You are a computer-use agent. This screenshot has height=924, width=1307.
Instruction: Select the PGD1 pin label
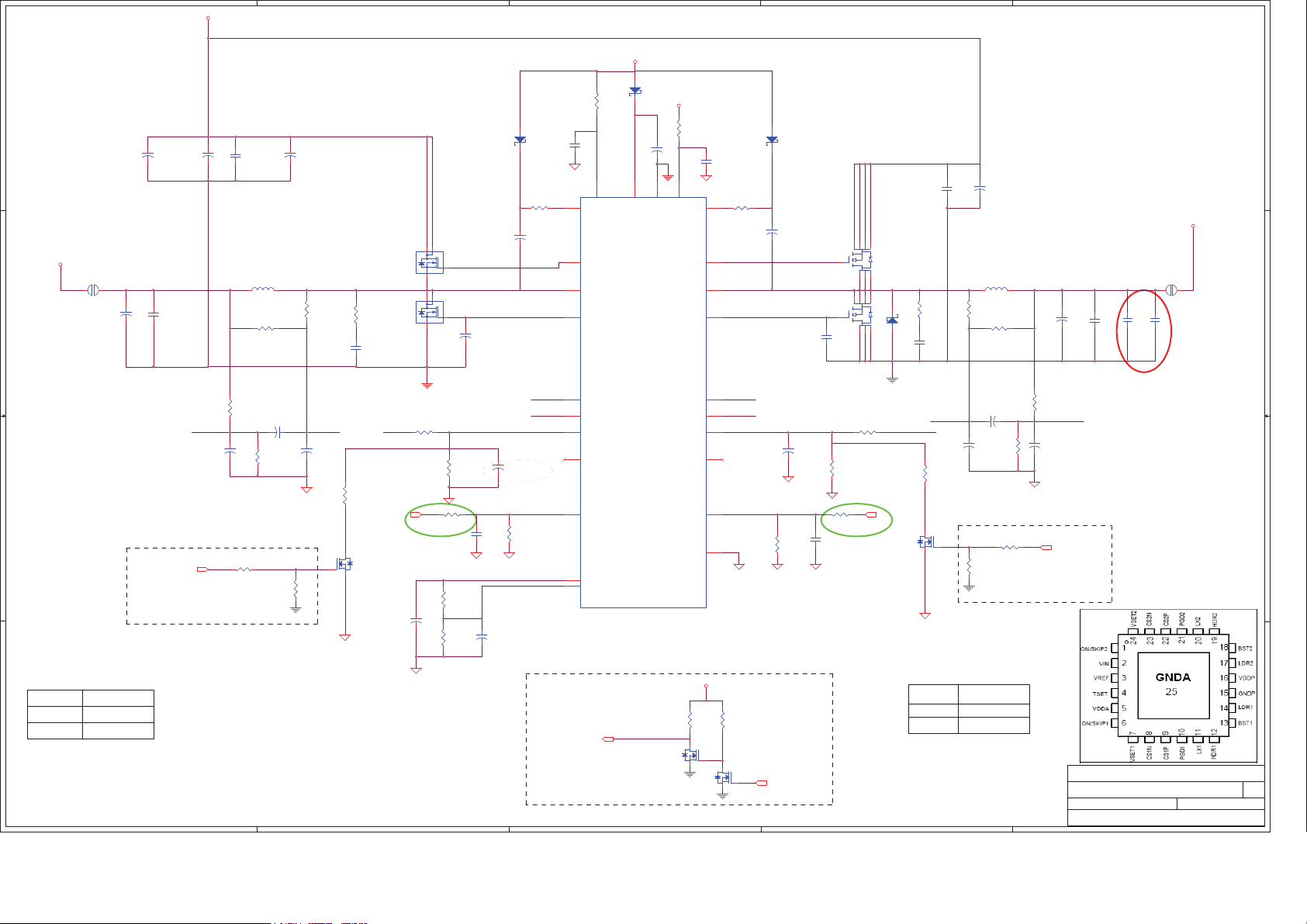click(x=1182, y=752)
